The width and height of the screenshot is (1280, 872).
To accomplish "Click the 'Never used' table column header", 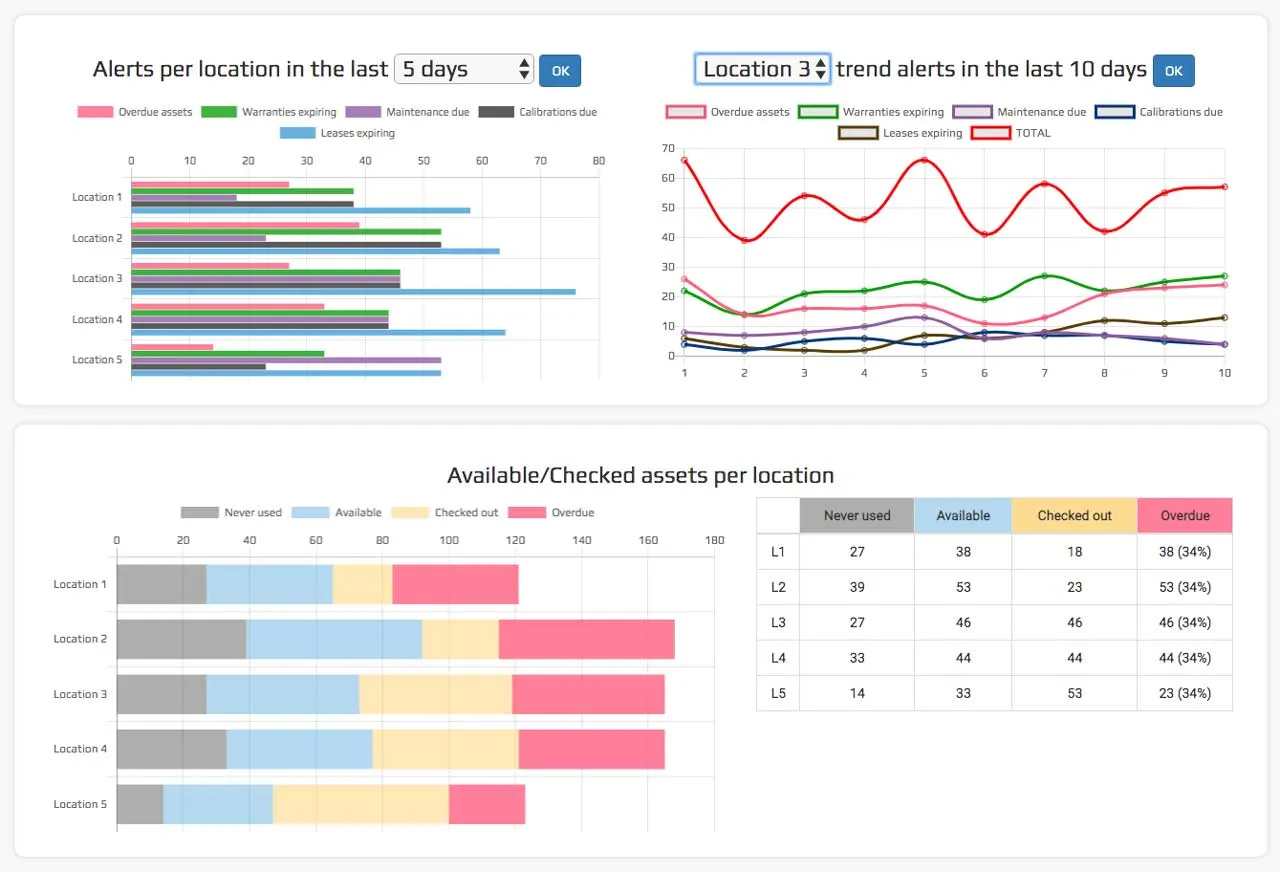I will (857, 516).
